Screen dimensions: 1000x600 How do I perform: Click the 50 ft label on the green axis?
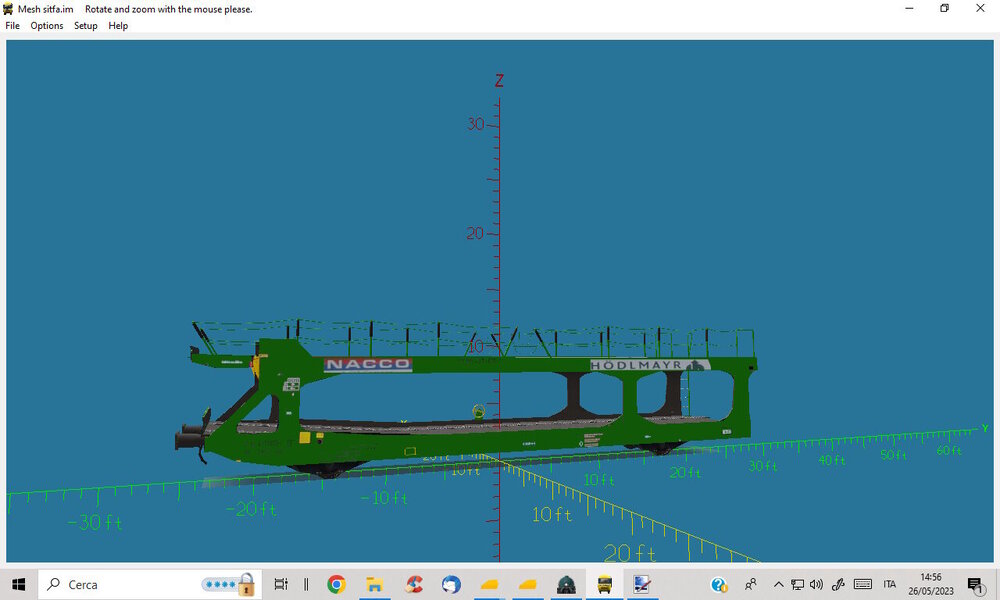893,455
